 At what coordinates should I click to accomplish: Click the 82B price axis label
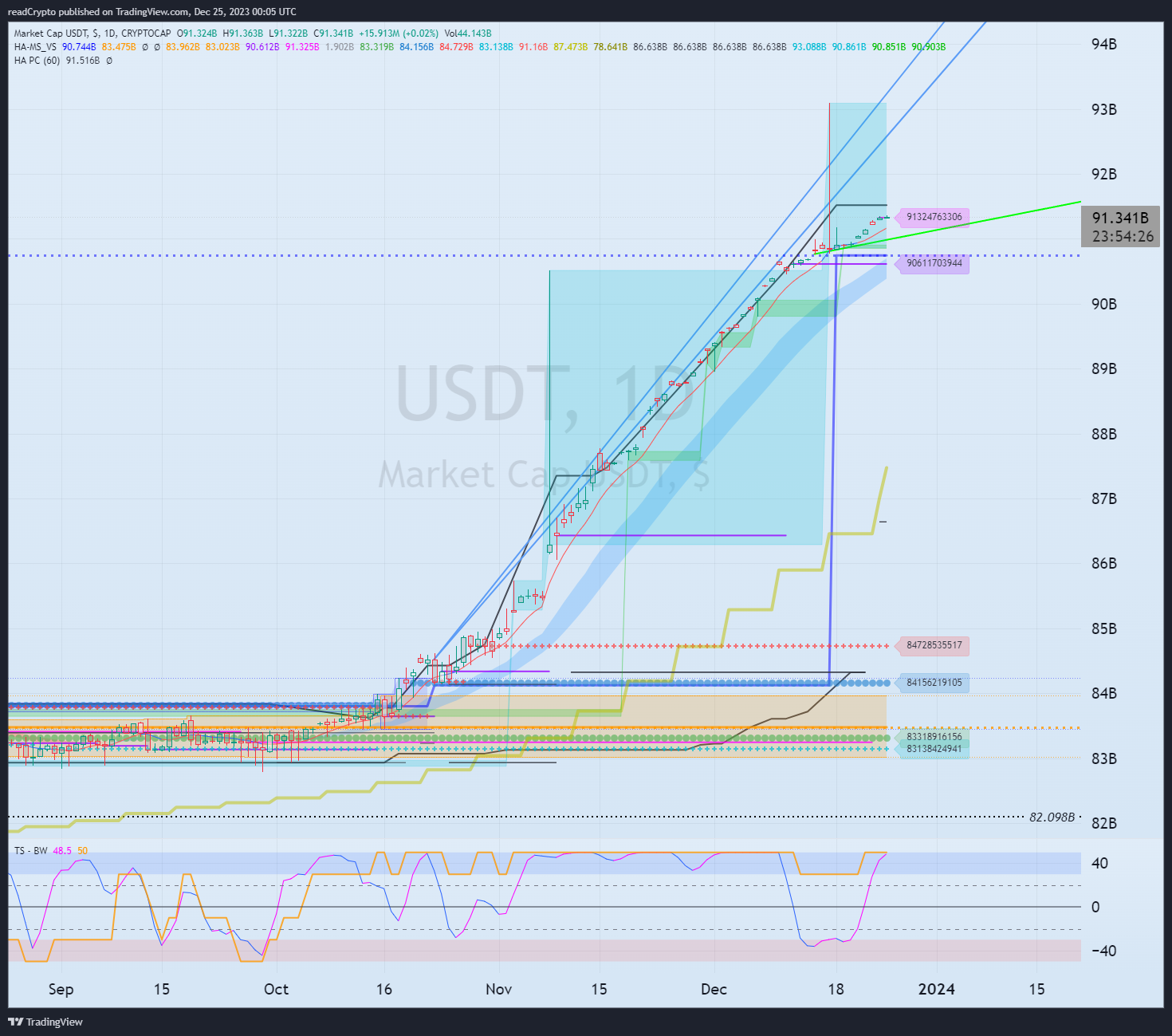coord(1103,823)
